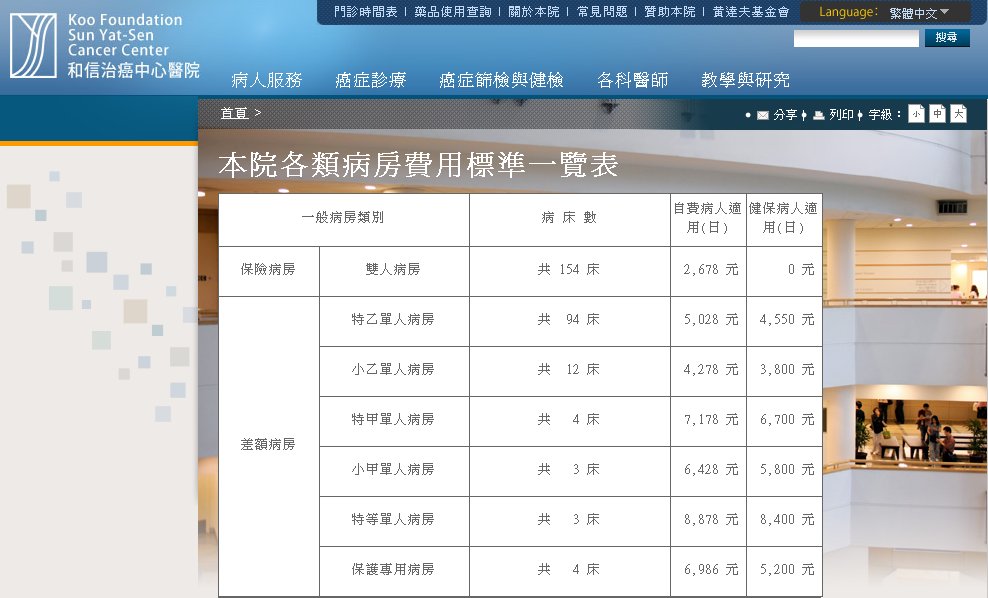The height and width of the screenshot is (598, 988).
Task: Click the page title 本院各類病房費用標準一覽表
Action: [x=418, y=165]
